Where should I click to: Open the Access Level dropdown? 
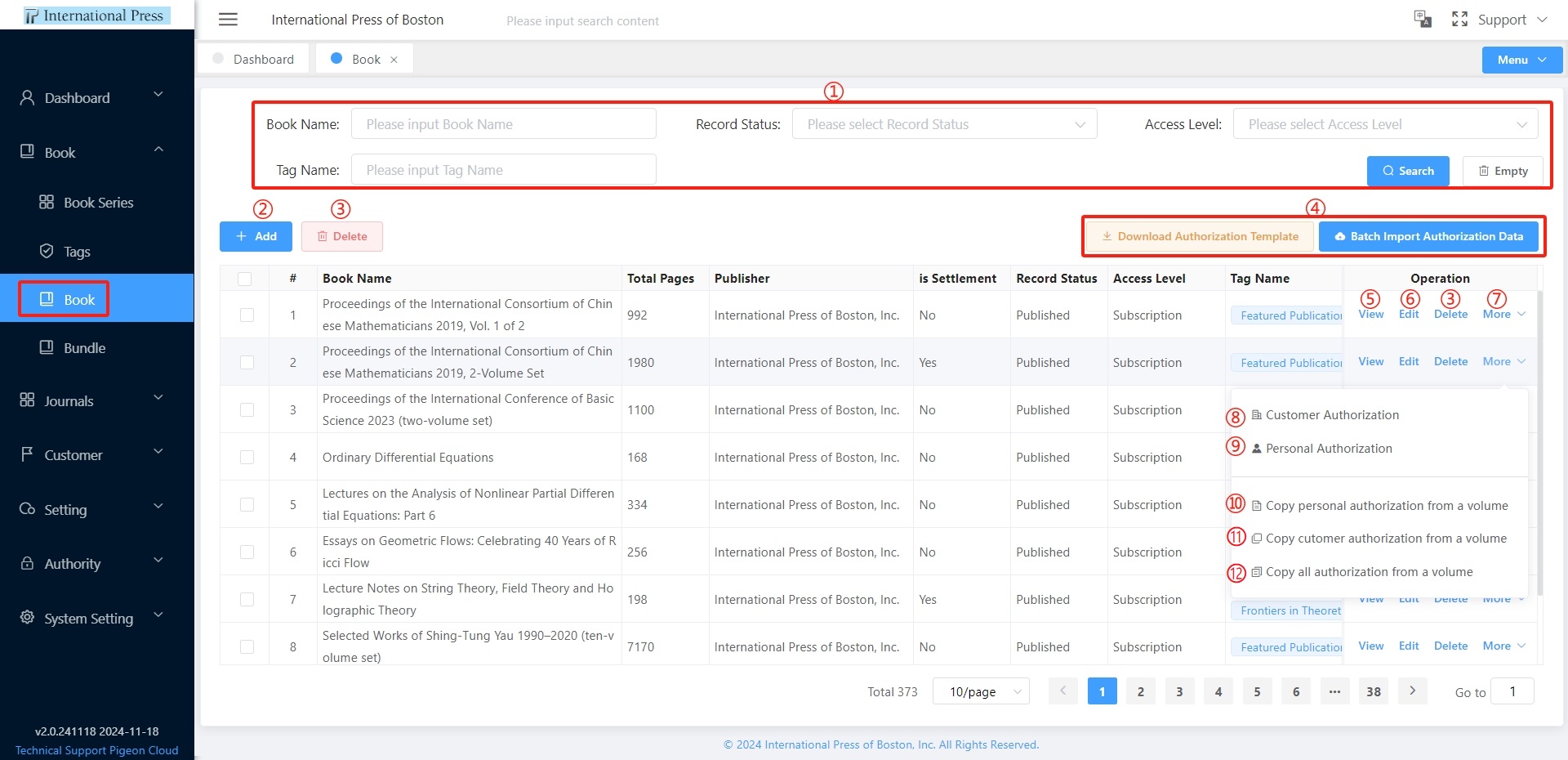[1385, 124]
